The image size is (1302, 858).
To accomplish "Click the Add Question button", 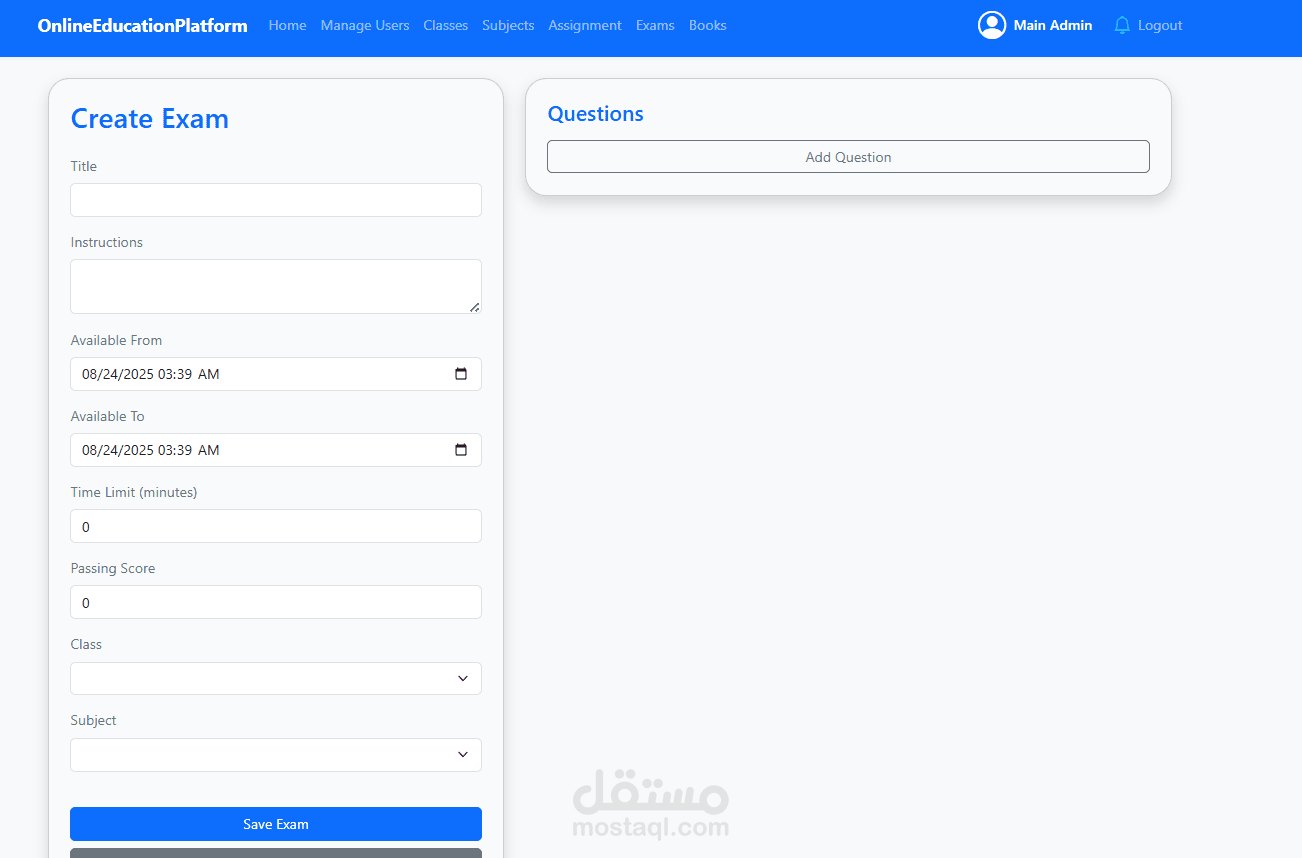I will pyautogui.click(x=848, y=157).
